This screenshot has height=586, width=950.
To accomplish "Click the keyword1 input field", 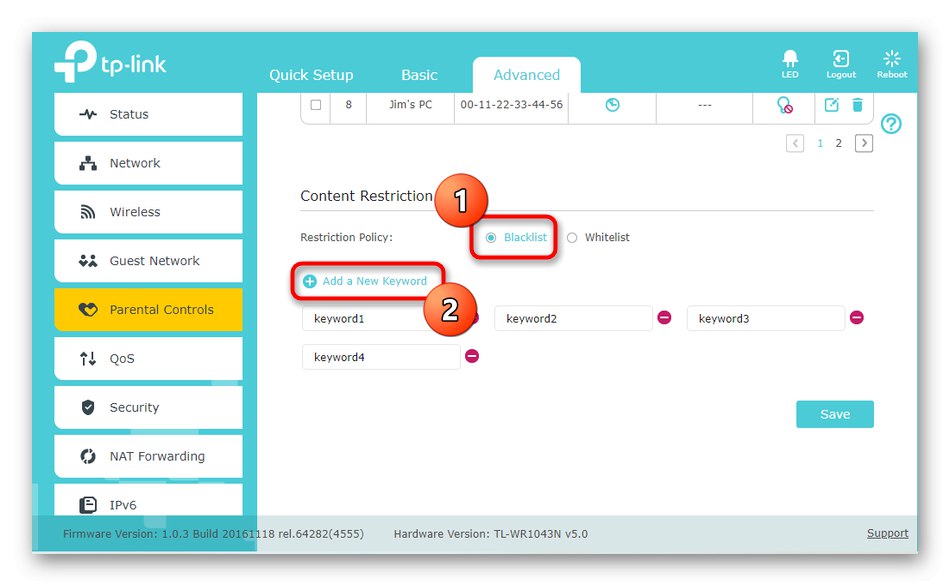I will 380,318.
